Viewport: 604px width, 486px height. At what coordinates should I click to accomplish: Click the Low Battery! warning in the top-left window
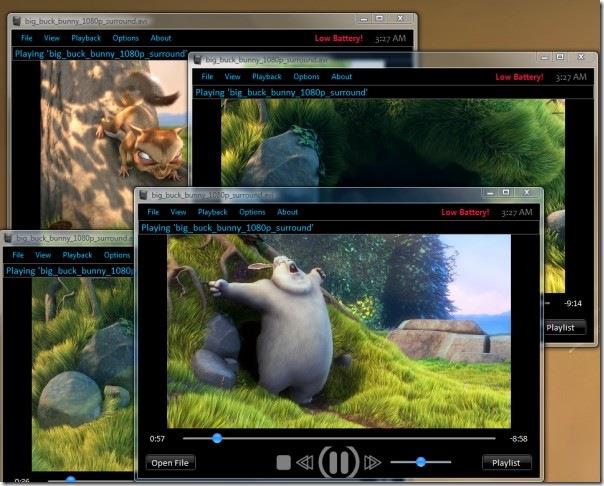pyautogui.click(x=339, y=38)
